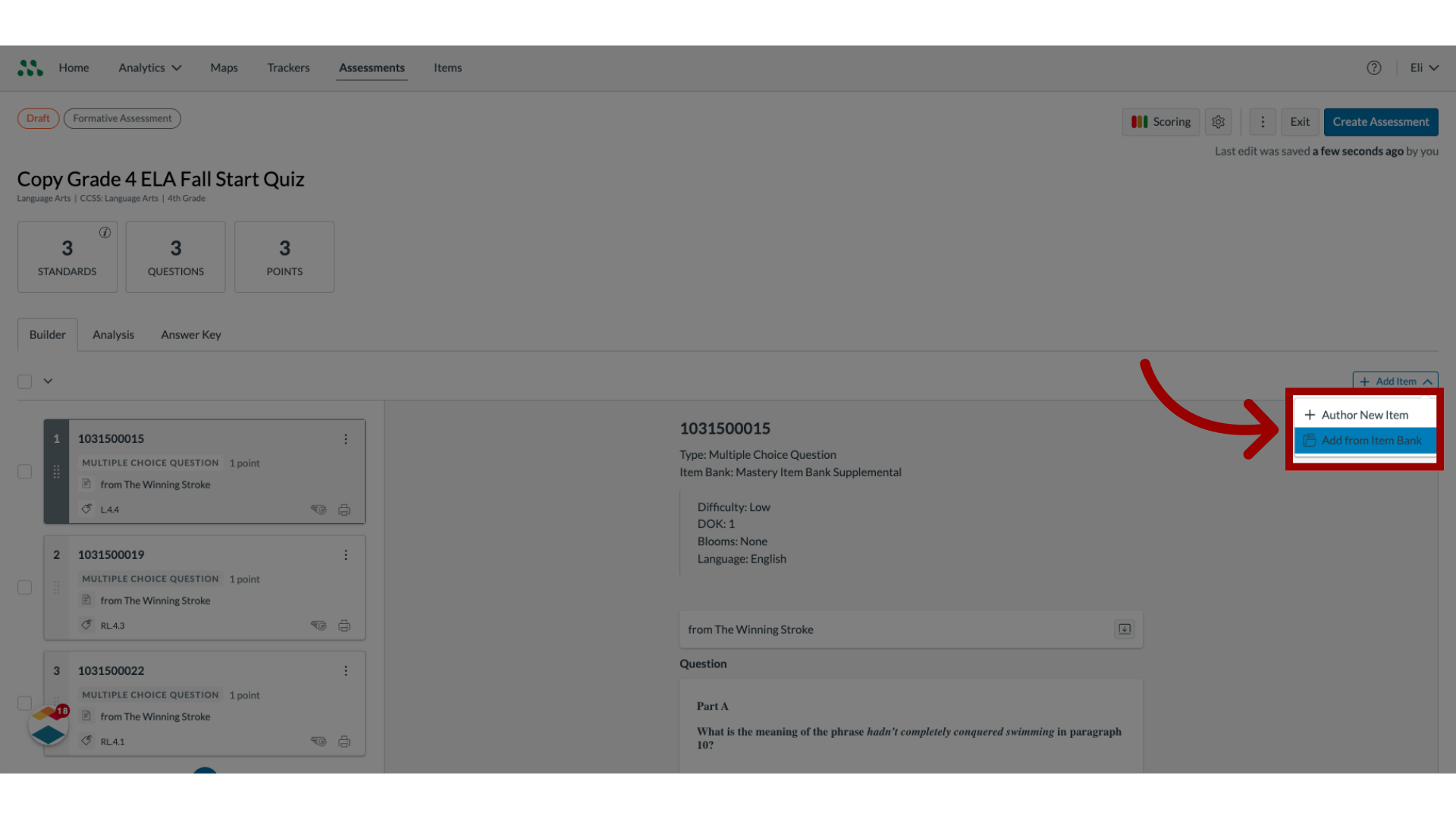Select the Builder tab
Viewport: 1456px width, 819px height.
(x=47, y=334)
